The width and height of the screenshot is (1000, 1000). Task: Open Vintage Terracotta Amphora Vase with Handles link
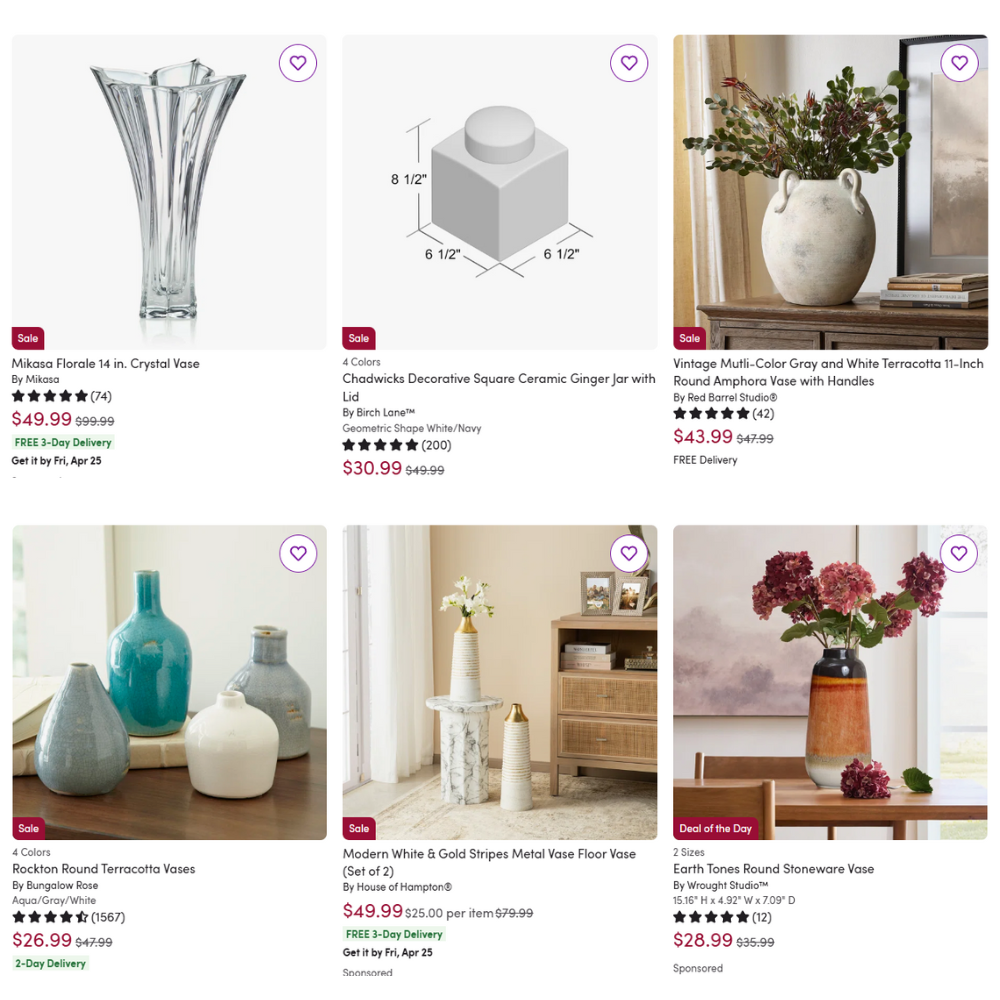828,372
